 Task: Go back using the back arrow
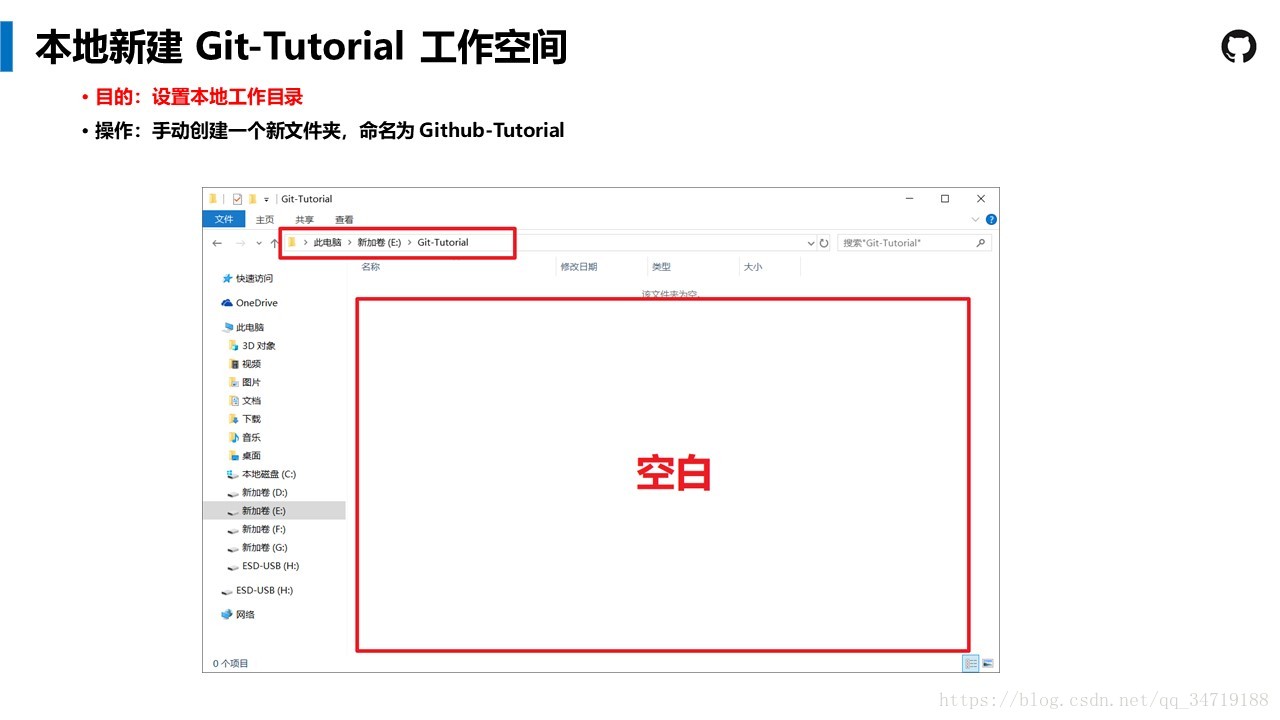coord(217,243)
